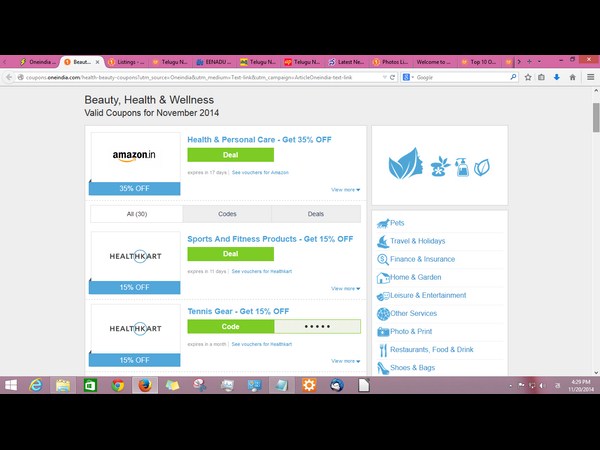Switch to the Listings browser tab
The image size is (600, 450).
click(126, 62)
